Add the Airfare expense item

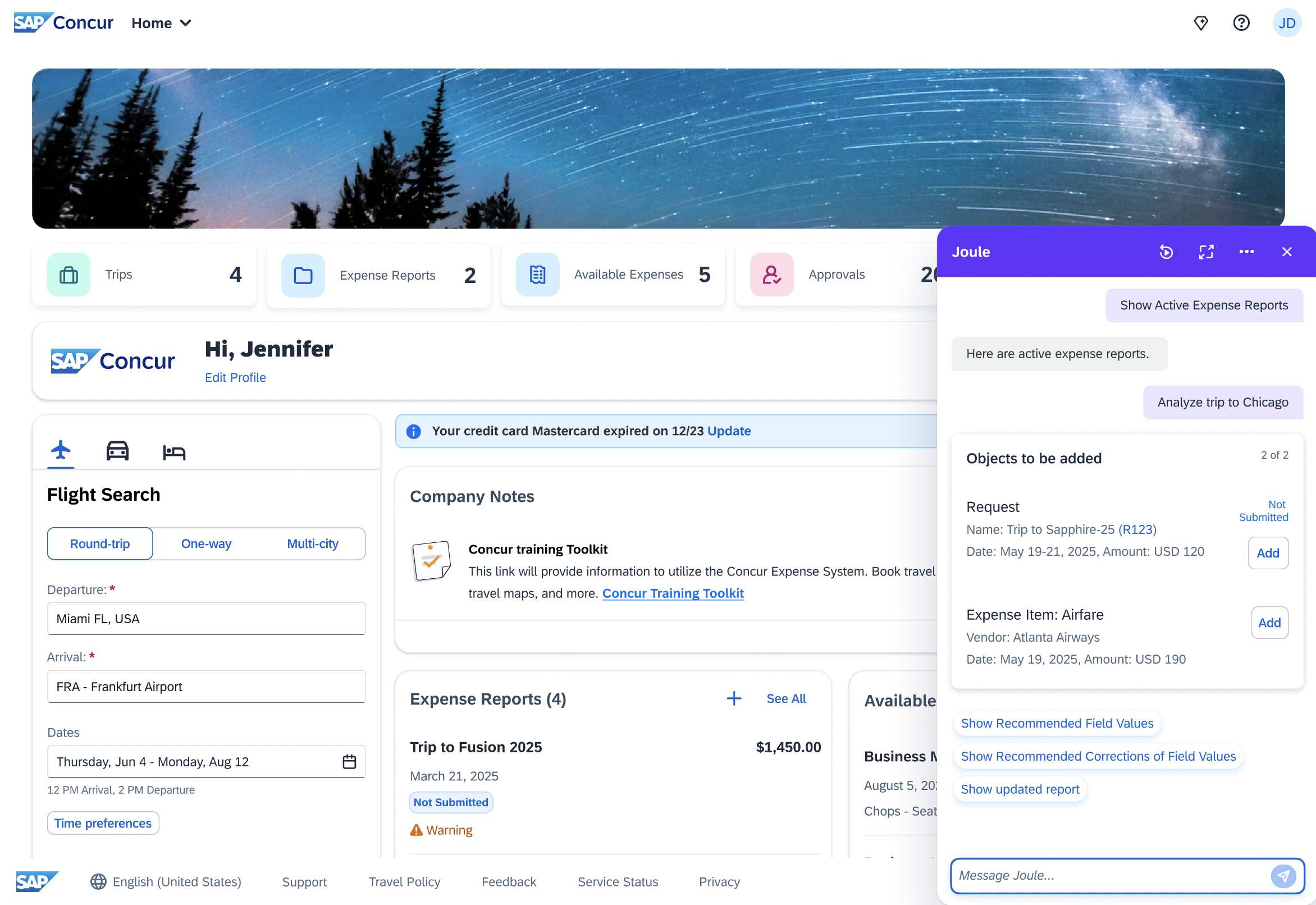pos(1269,623)
